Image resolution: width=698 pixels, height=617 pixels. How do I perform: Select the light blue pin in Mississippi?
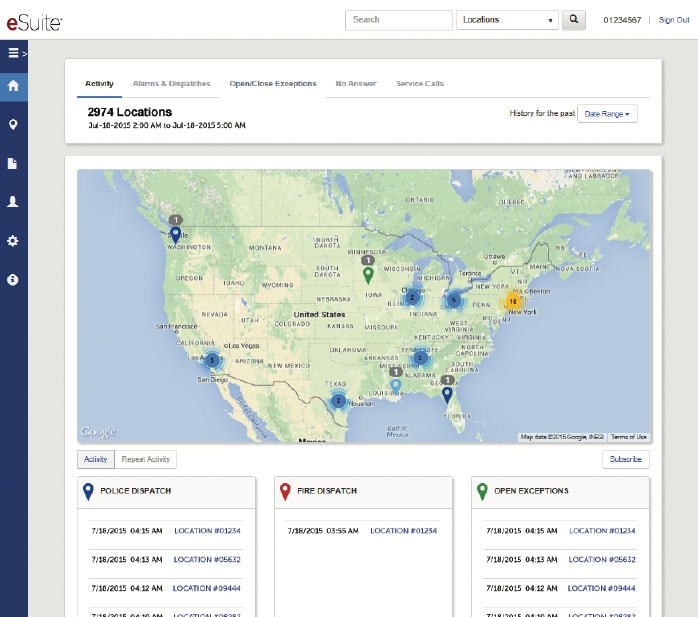coord(395,386)
